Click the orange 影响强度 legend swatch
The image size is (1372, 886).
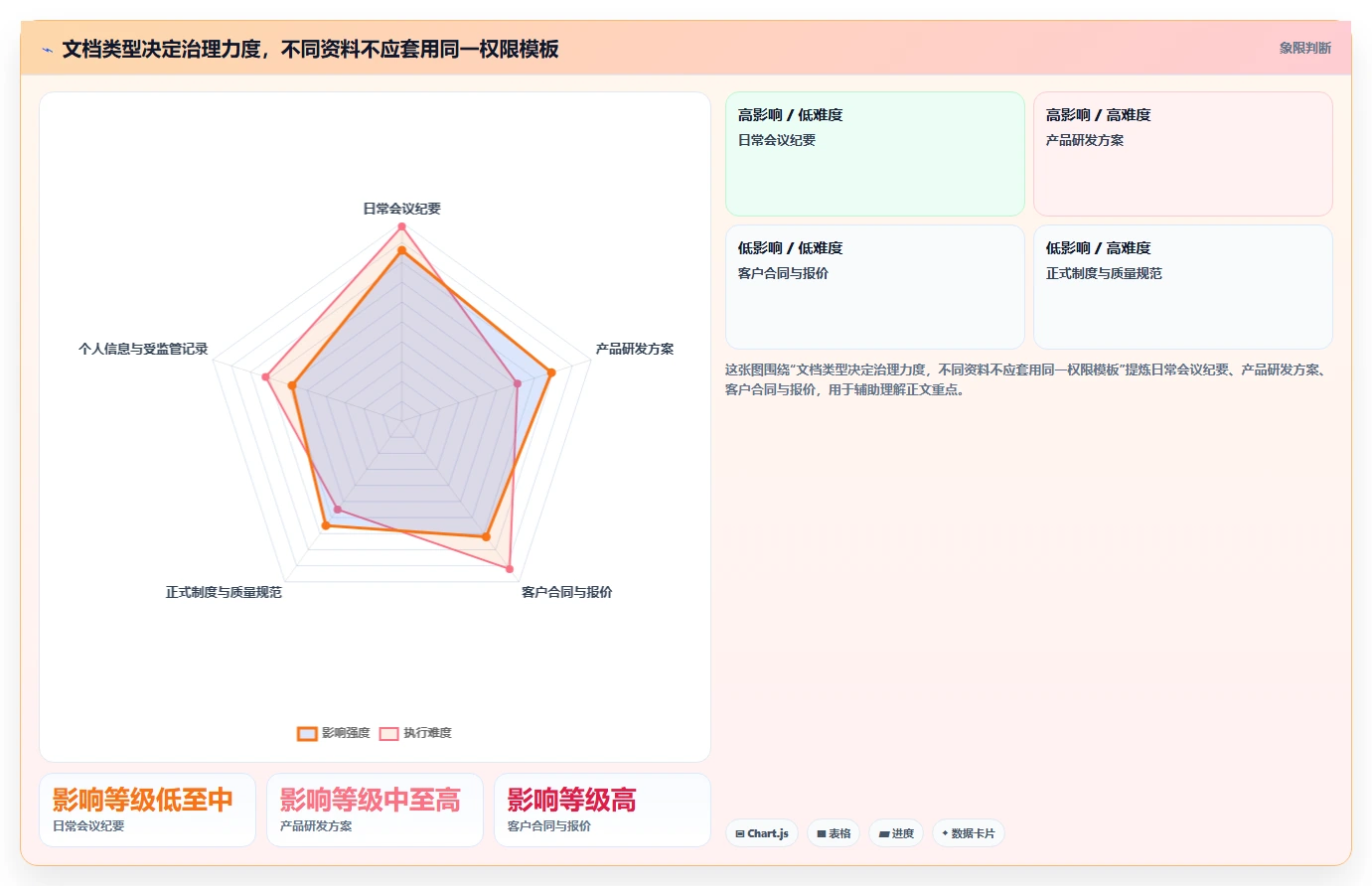click(307, 734)
